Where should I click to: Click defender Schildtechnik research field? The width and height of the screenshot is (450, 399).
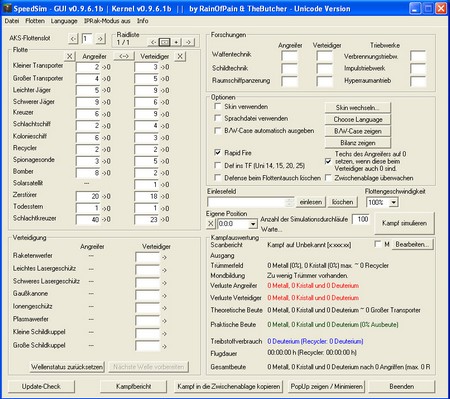tap(324, 69)
